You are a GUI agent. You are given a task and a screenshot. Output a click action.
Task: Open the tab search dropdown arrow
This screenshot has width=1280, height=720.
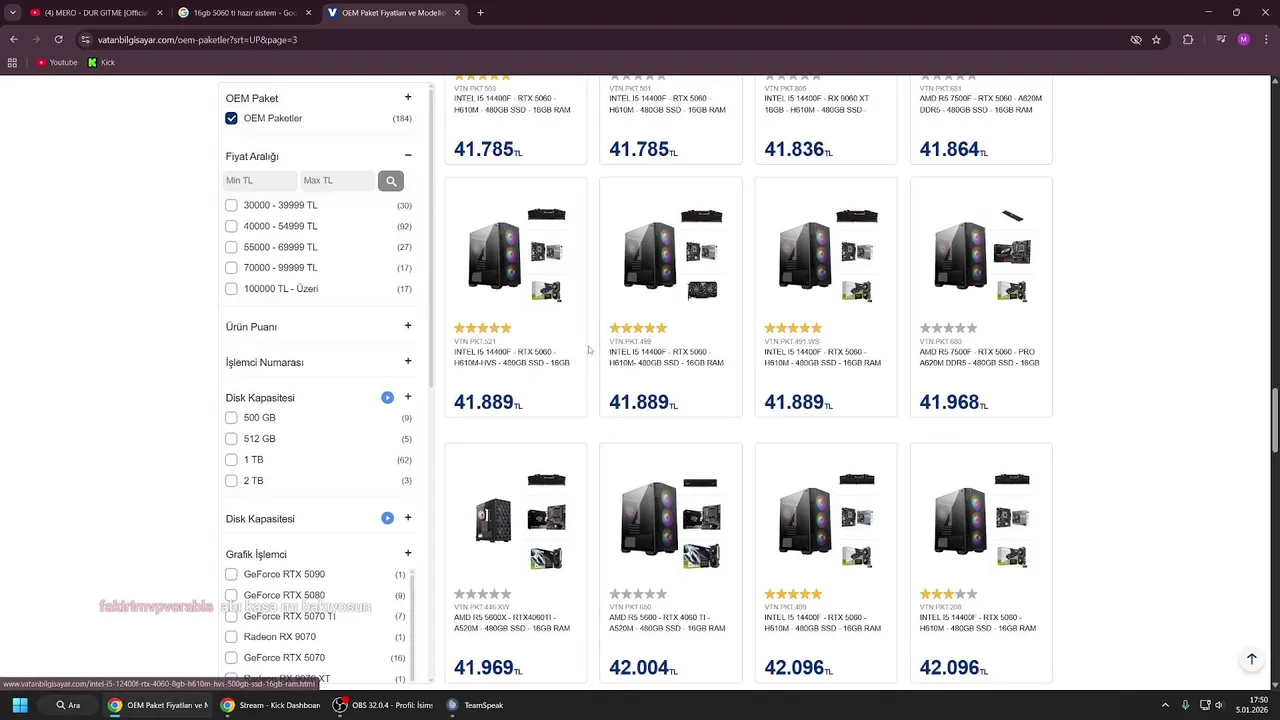pos(12,13)
